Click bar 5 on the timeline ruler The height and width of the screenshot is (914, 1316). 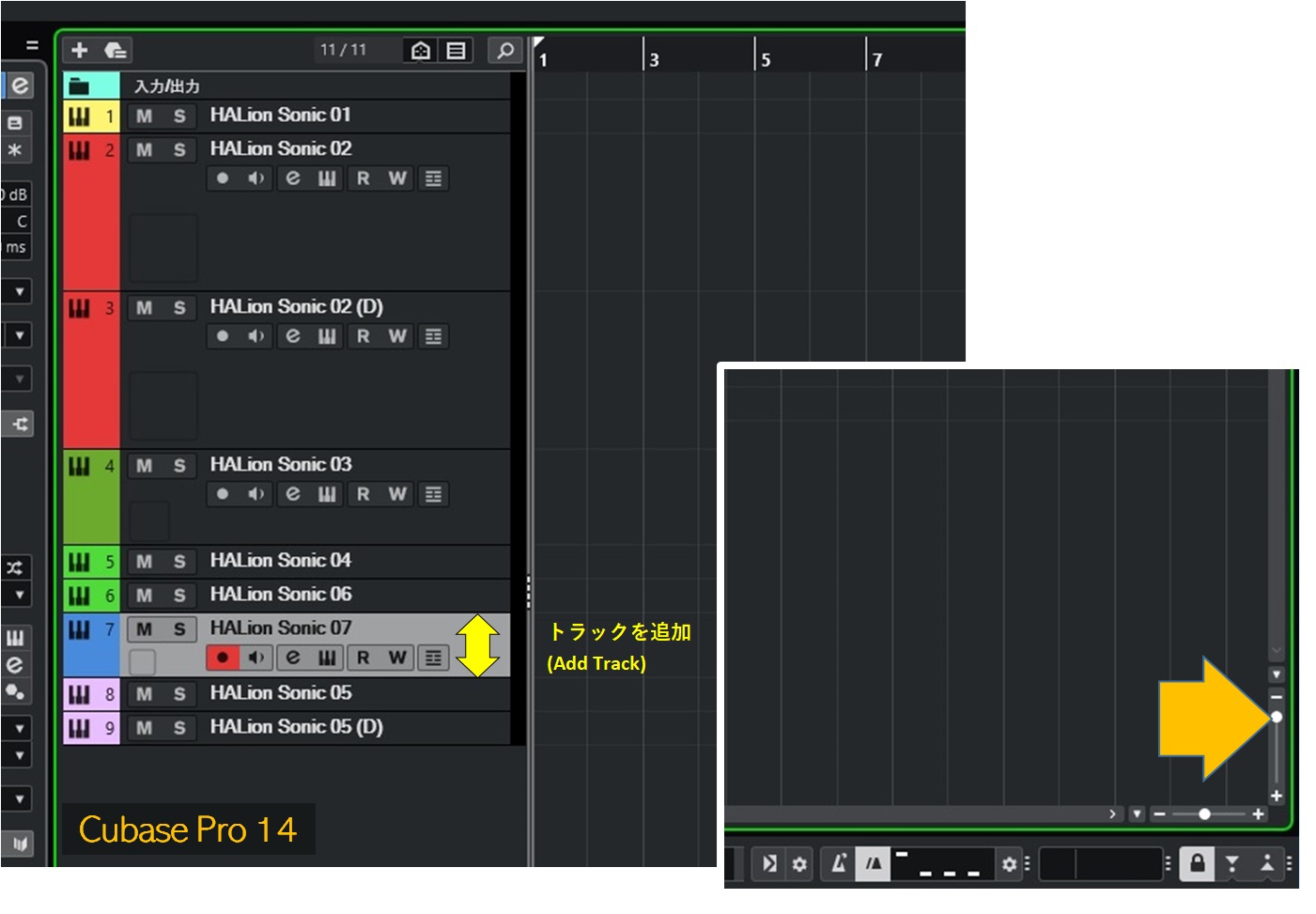point(766,59)
